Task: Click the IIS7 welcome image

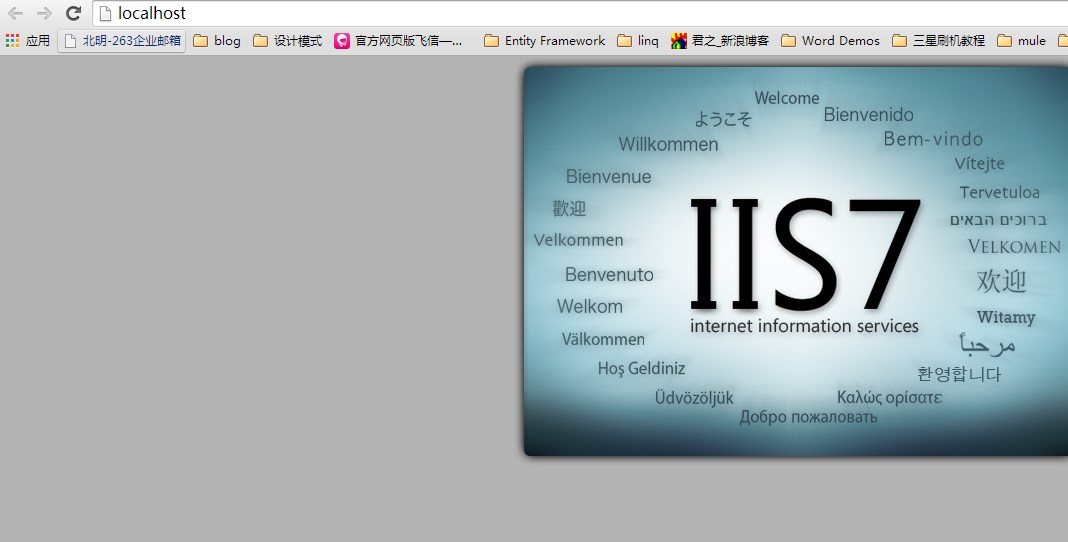Action: (x=796, y=261)
